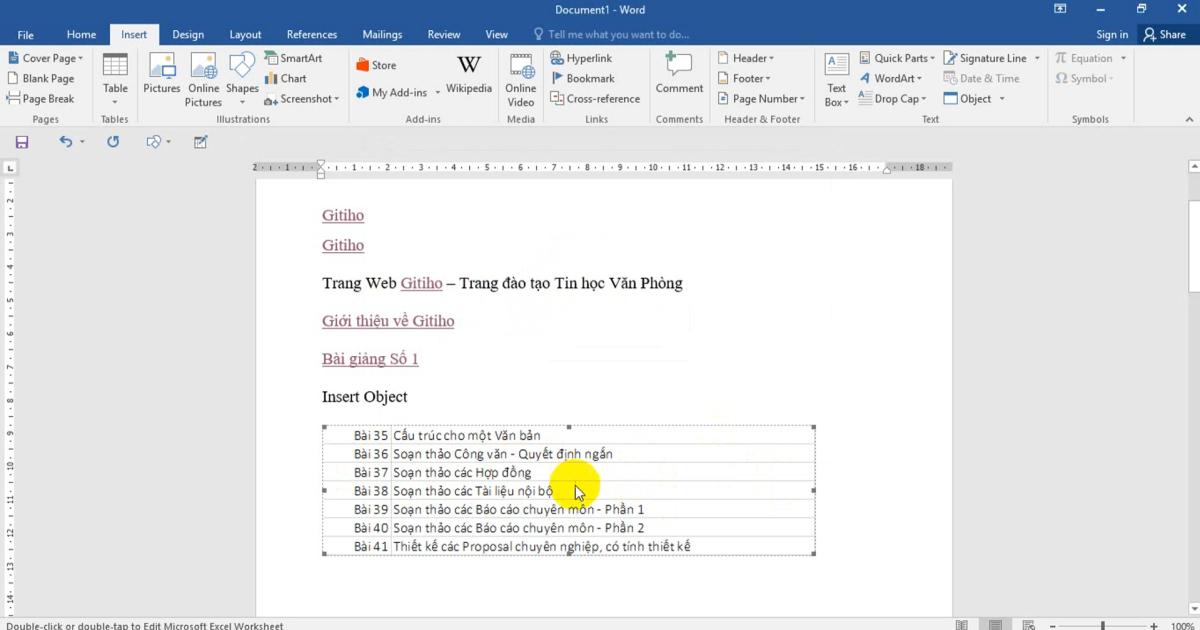Open the 'Giới thiệu về Gitiho' link
This screenshot has height=630, width=1200.
click(x=388, y=321)
